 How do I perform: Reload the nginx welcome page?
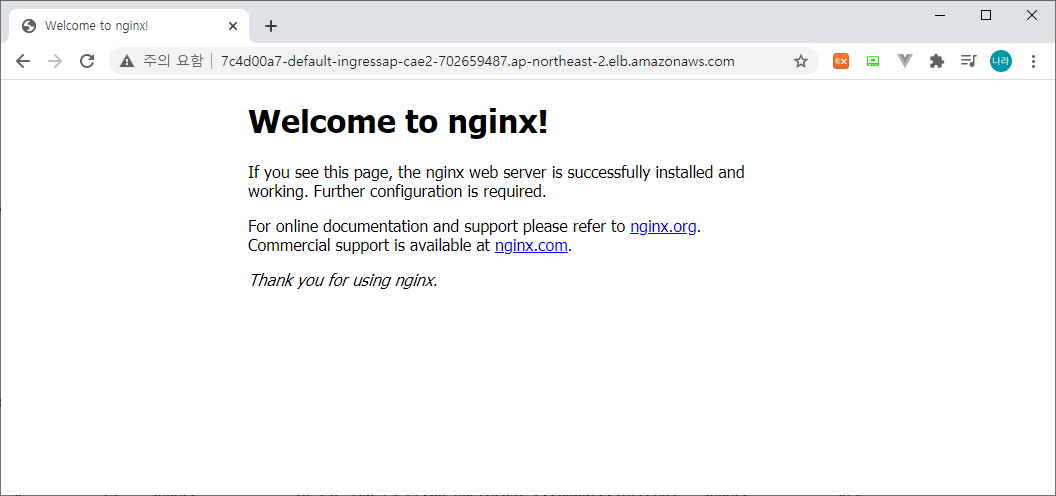click(87, 61)
